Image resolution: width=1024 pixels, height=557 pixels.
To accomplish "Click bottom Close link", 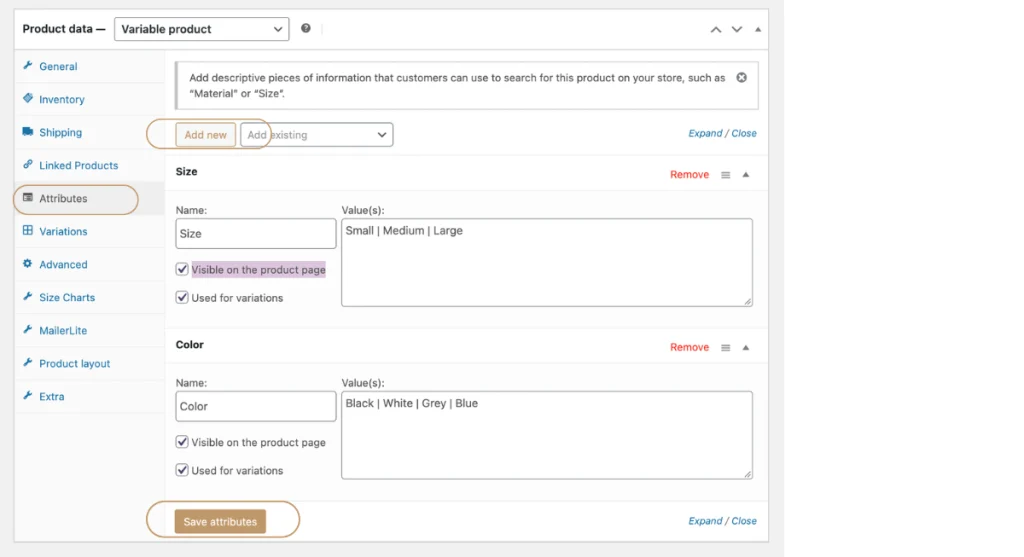I will tap(744, 520).
